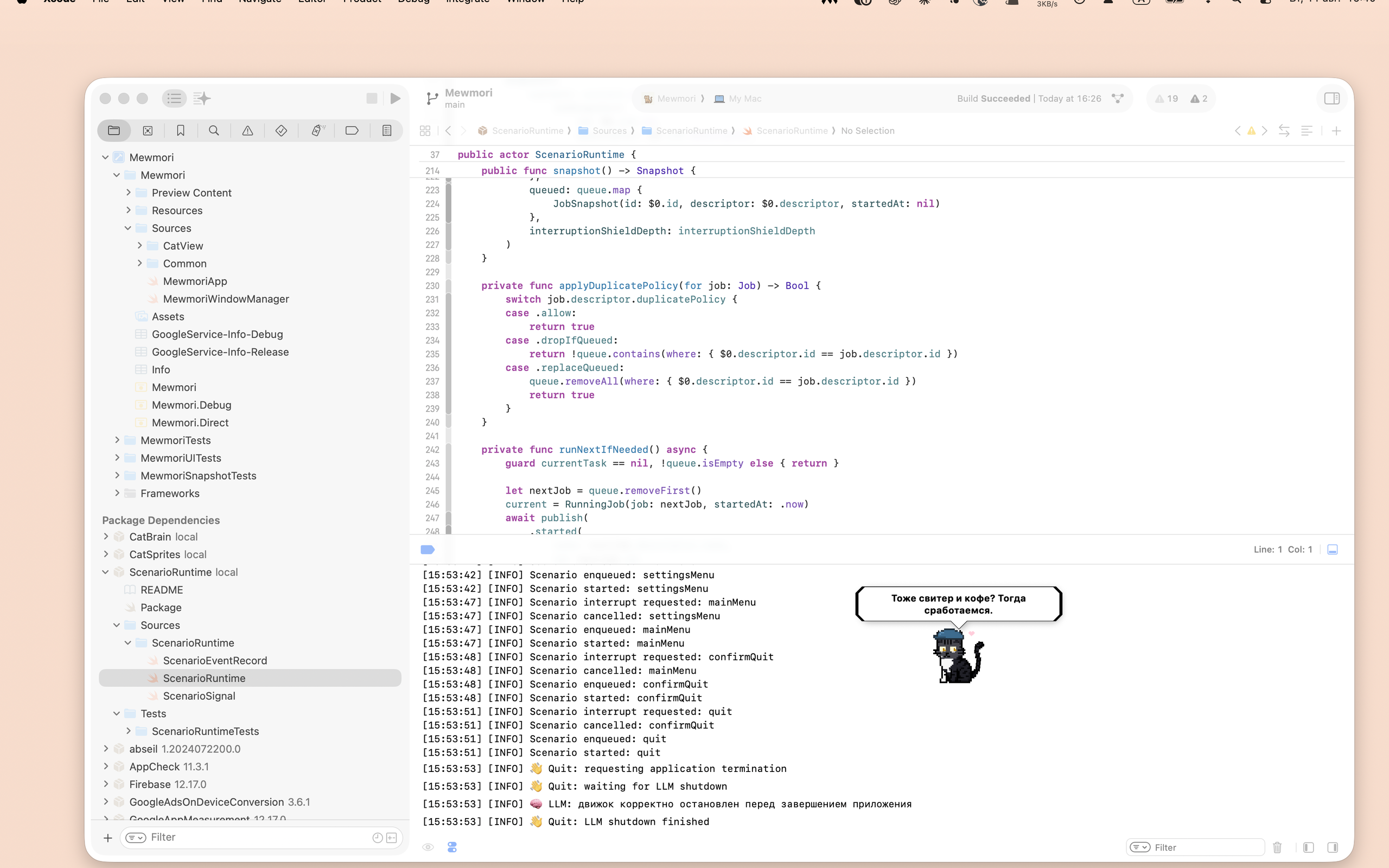This screenshot has height=868, width=1389.
Task: Choose the My Mac run destination
Action: [738, 99]
